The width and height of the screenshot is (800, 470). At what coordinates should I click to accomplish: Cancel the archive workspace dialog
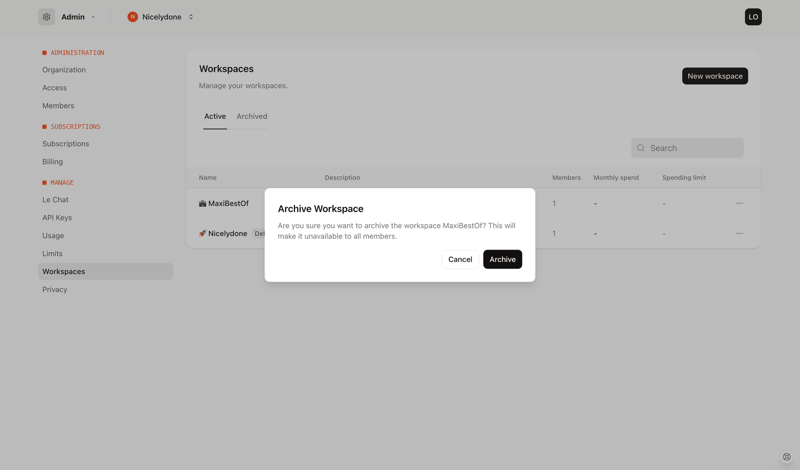pos(460,259)
